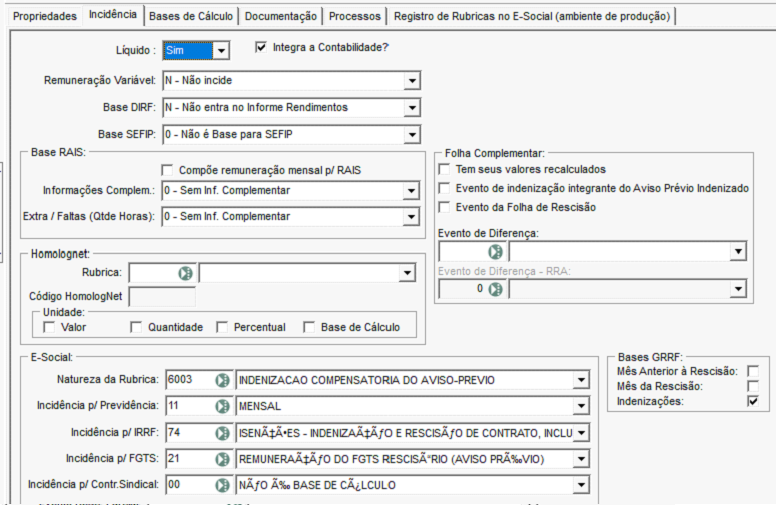
Task: Tick the Base de Cálculo unit checkbox
Action: click(309, 327)
